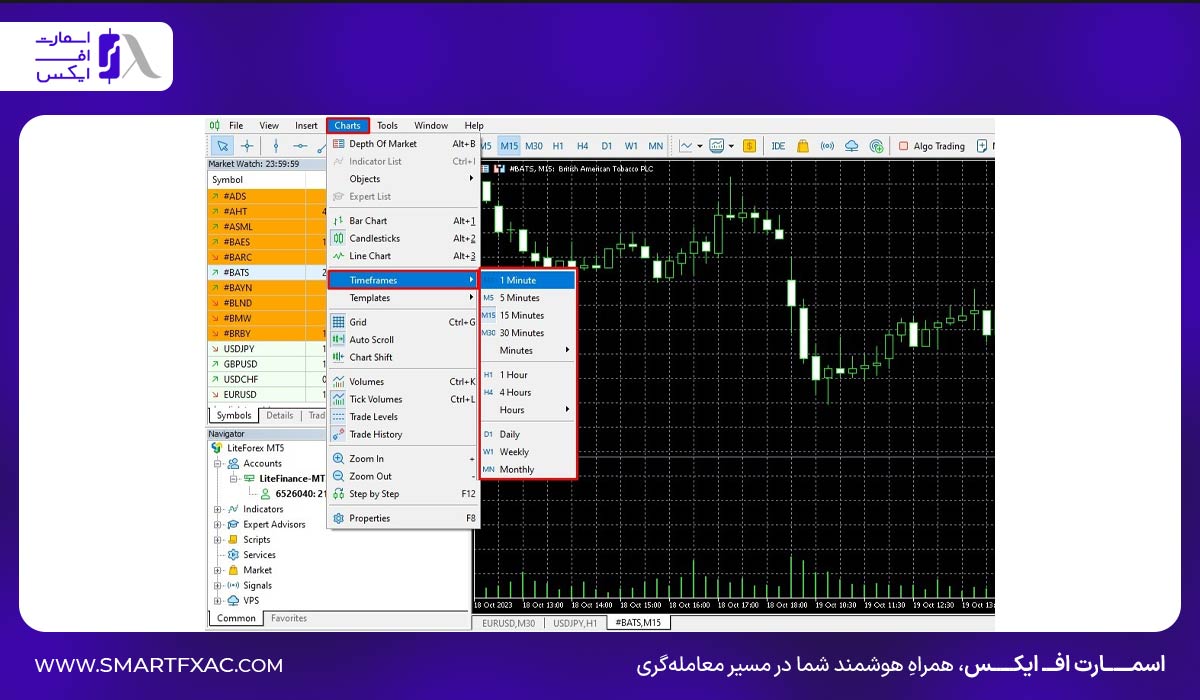Expand the Indicators node in Navigator
1200x700 pixels.
217,509
